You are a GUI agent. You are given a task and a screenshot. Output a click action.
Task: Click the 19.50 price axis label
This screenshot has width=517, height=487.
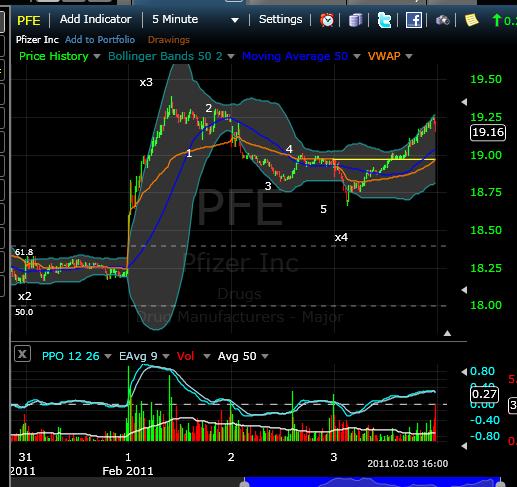coord(486,79)
